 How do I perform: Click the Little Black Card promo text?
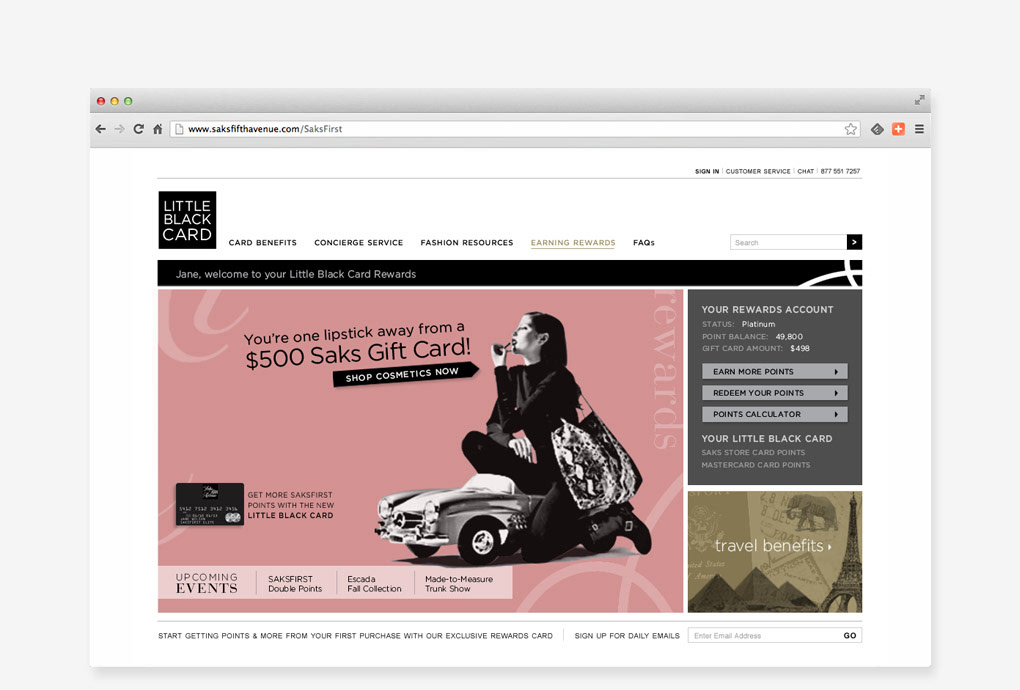290,505
